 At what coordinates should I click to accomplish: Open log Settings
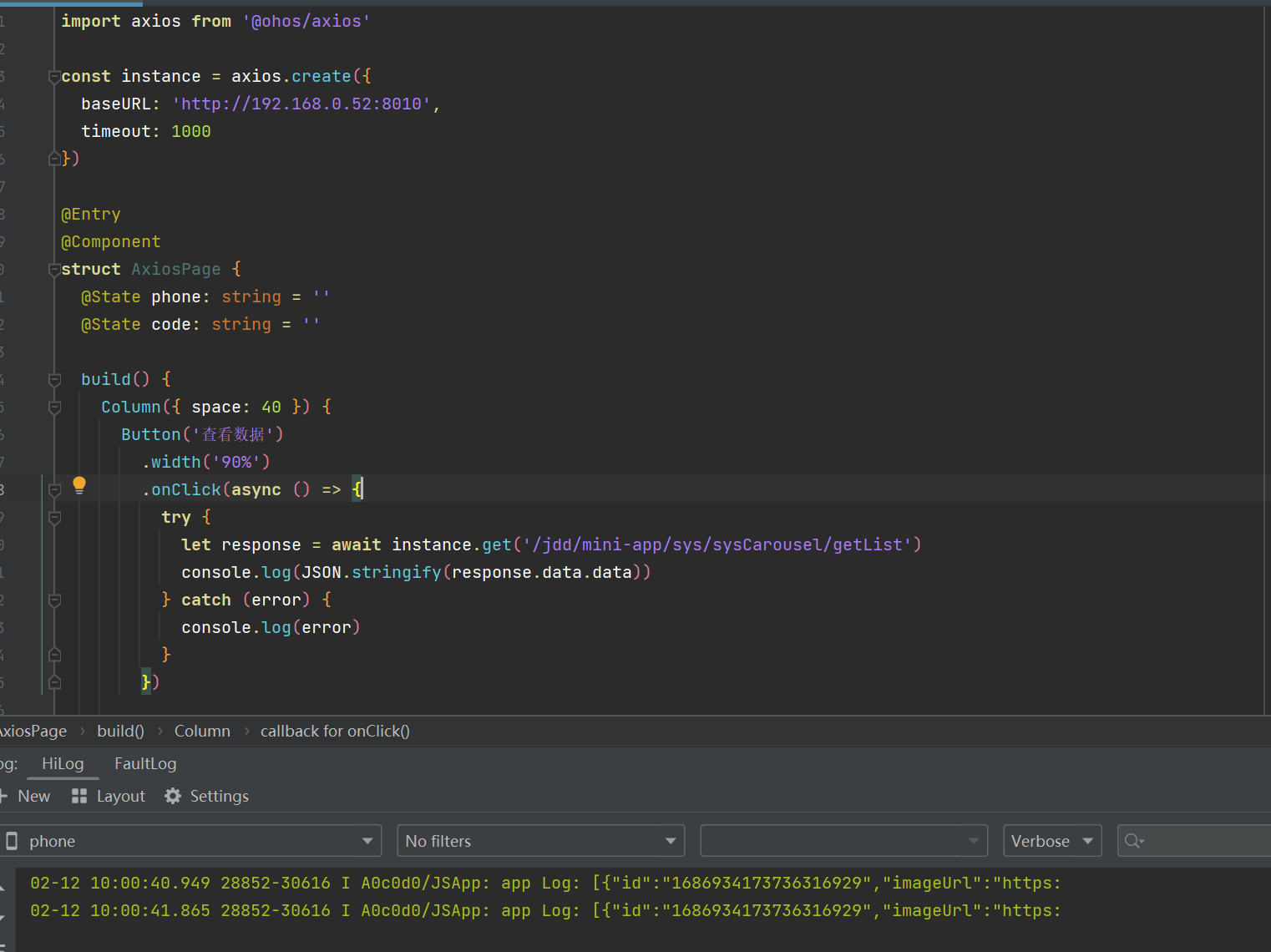click(207, 796)
